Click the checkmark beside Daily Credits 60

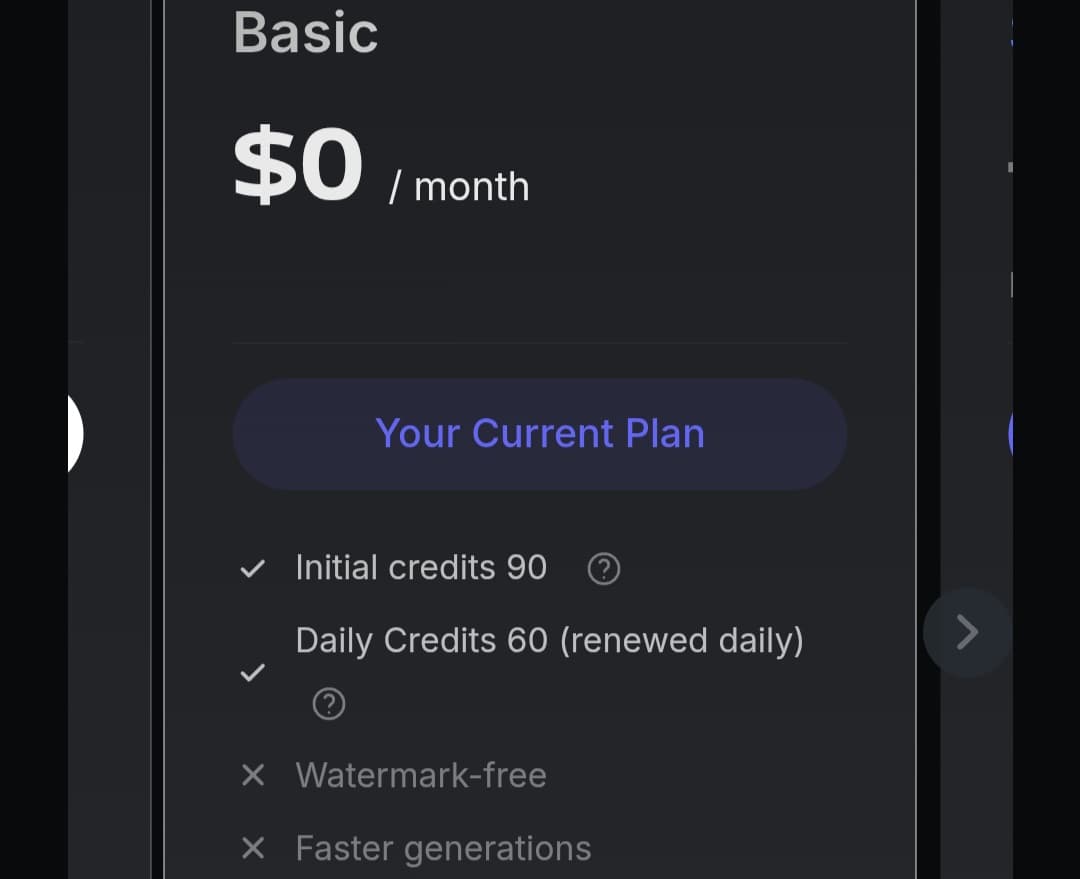pyautogui.click(x=253, y=672)
